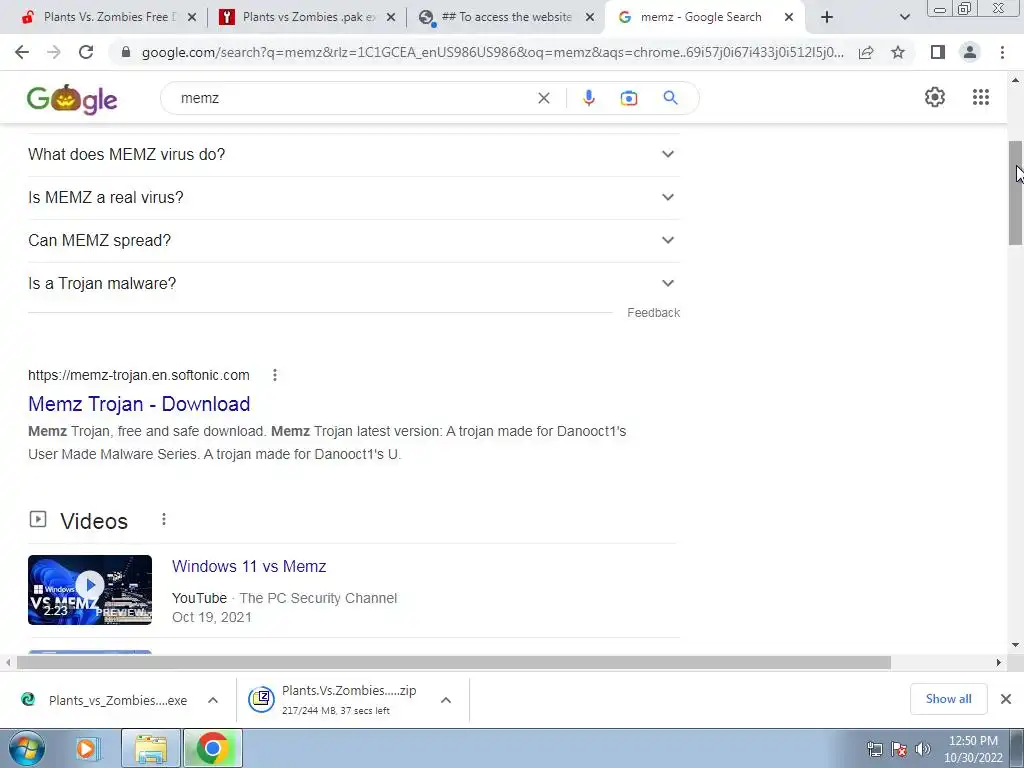Open Windows Media Player from taskbar
Viewport: 1024px width, 768px height.
click(87, 748)
